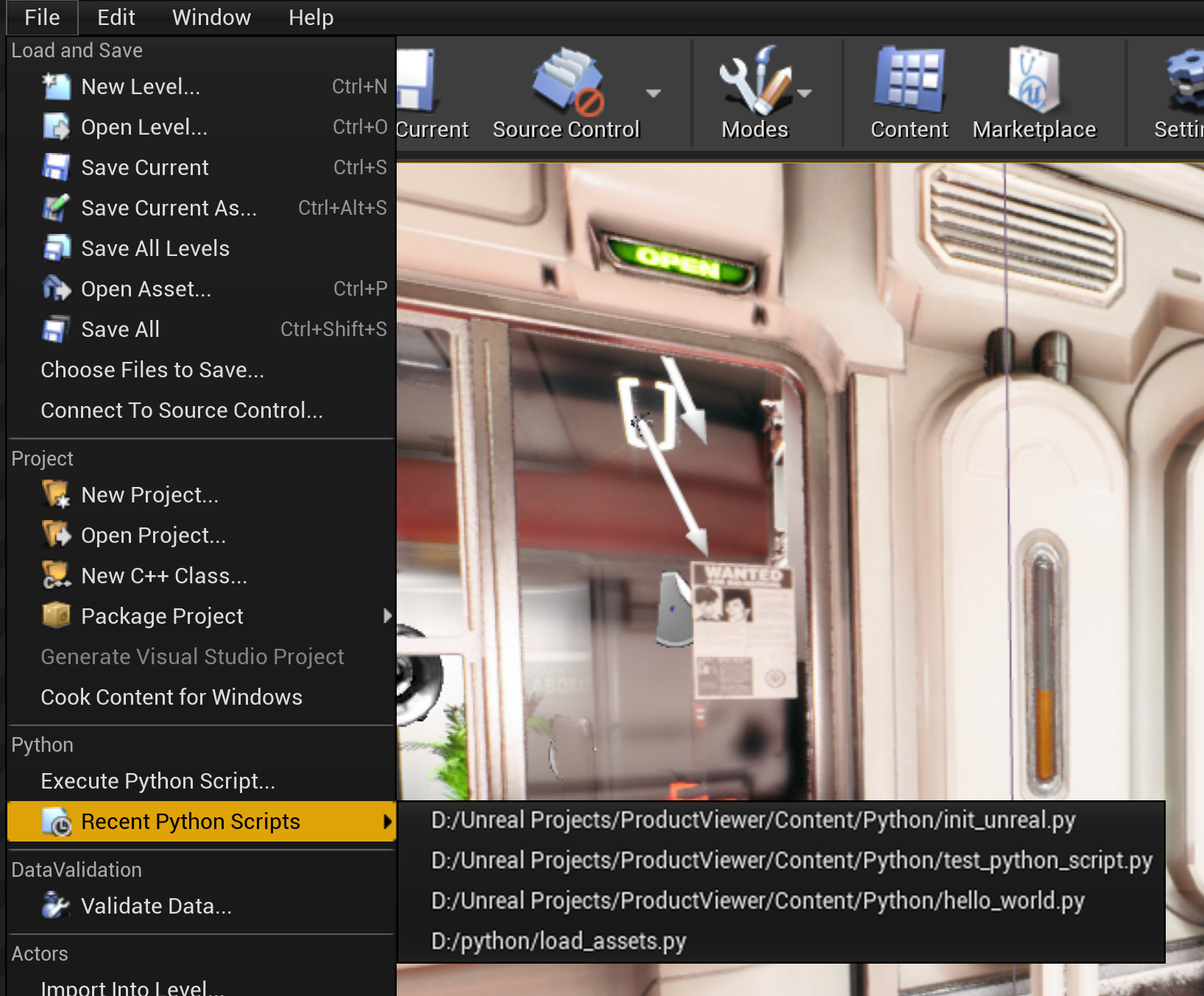Open the Marketplace toolbar button
1204x996 pixels.
pyautogui.click(x=1034, y=94)
